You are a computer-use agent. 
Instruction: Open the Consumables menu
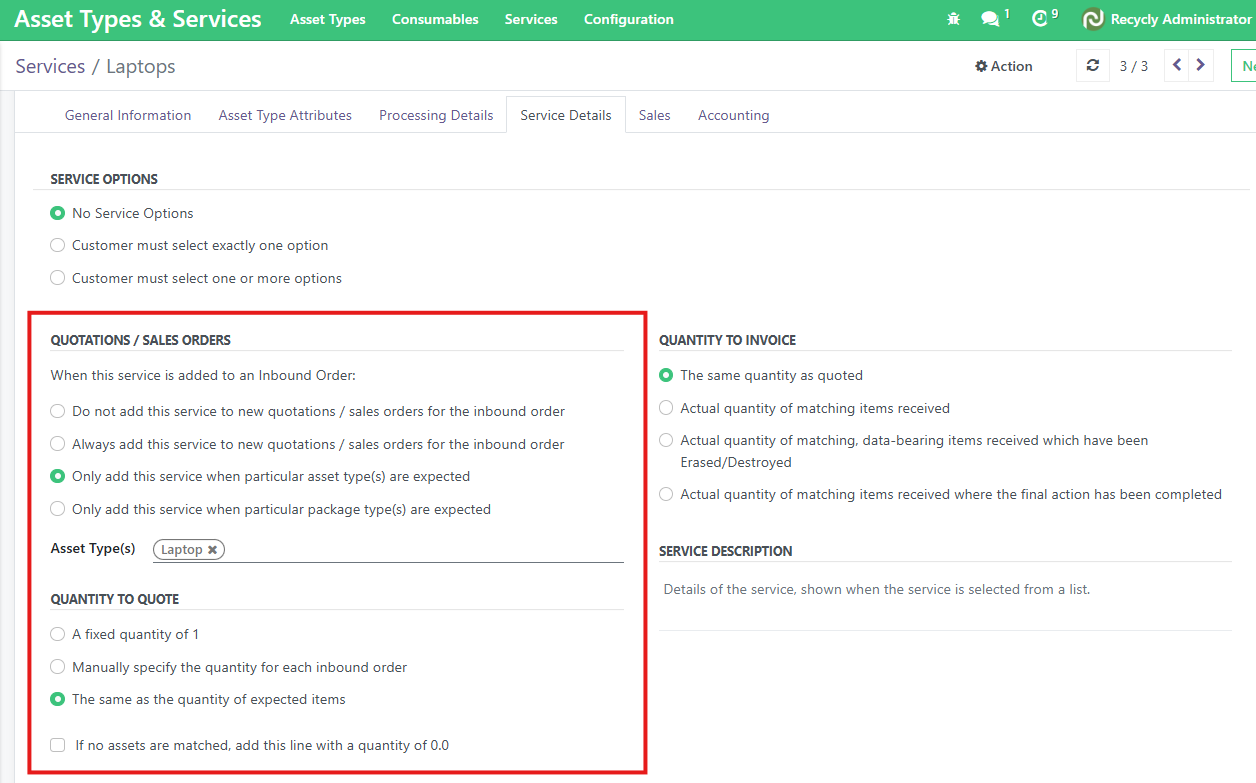click(x=435, y=20)
